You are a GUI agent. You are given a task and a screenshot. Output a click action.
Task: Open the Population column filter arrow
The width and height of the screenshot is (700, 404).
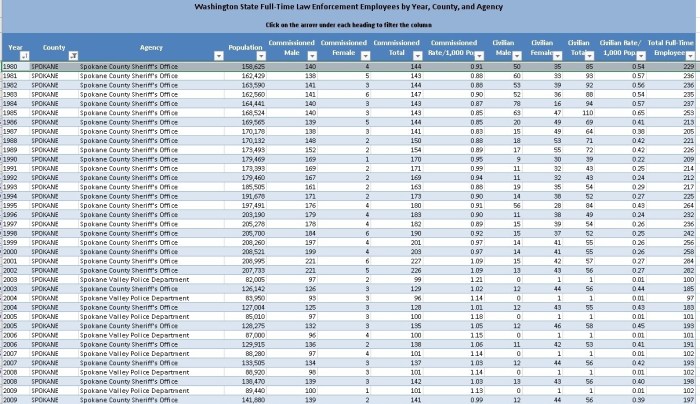pyautogui.click(x=258, y=56)
